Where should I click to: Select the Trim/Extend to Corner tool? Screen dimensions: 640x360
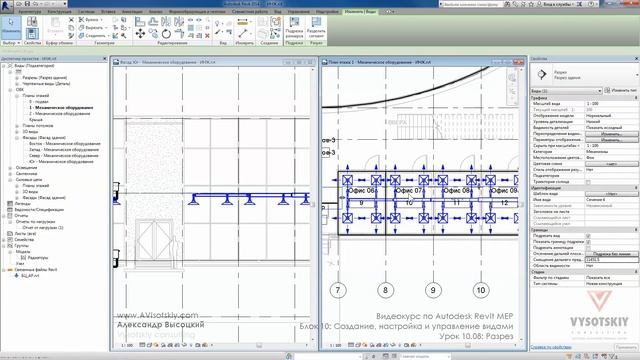pyautogui.click(x=179, y=34)
